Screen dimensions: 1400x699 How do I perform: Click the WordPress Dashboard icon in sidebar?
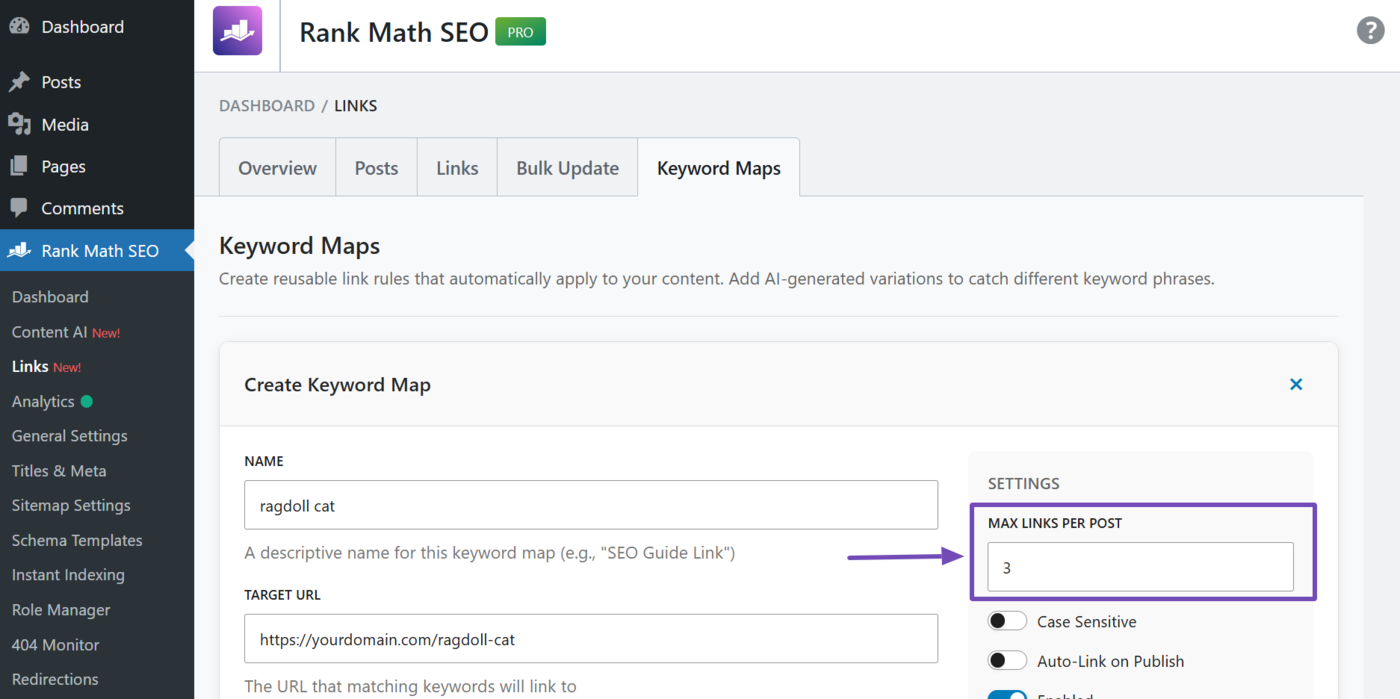point(19,26)
